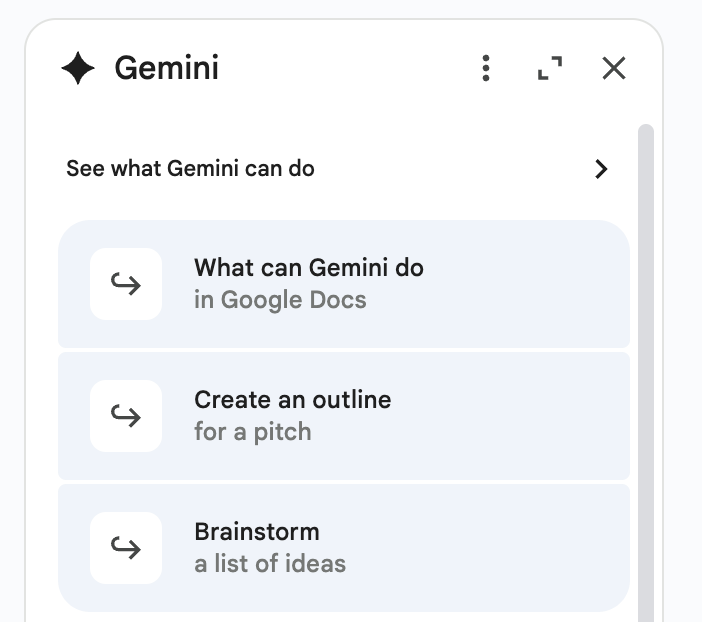Click the 'Brainstorm' heading text
702x622 pixels.
click(257, 532)
